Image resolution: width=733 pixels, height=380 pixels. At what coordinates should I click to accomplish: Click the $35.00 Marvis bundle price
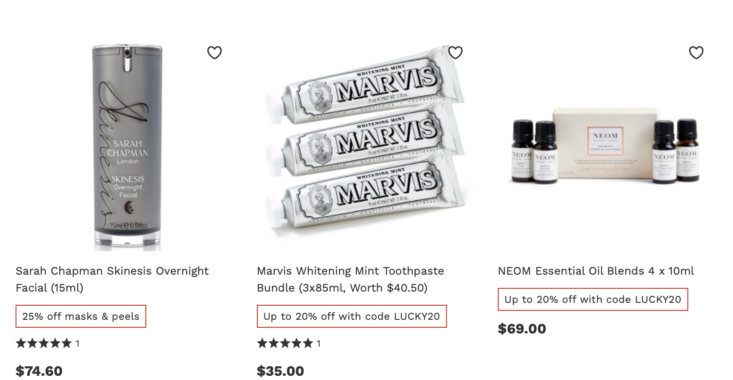click(x=280, y=371)
